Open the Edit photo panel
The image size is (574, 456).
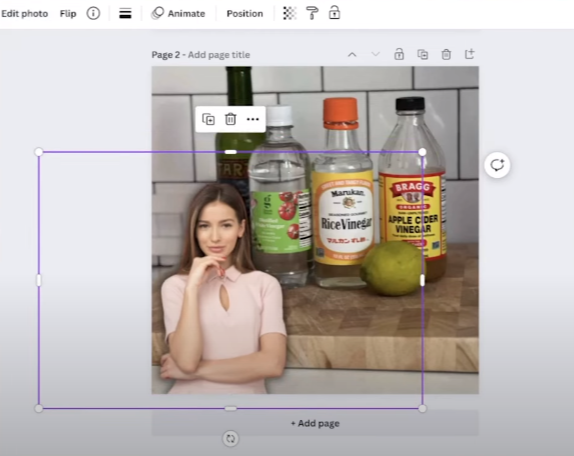(x=24, y=14)
